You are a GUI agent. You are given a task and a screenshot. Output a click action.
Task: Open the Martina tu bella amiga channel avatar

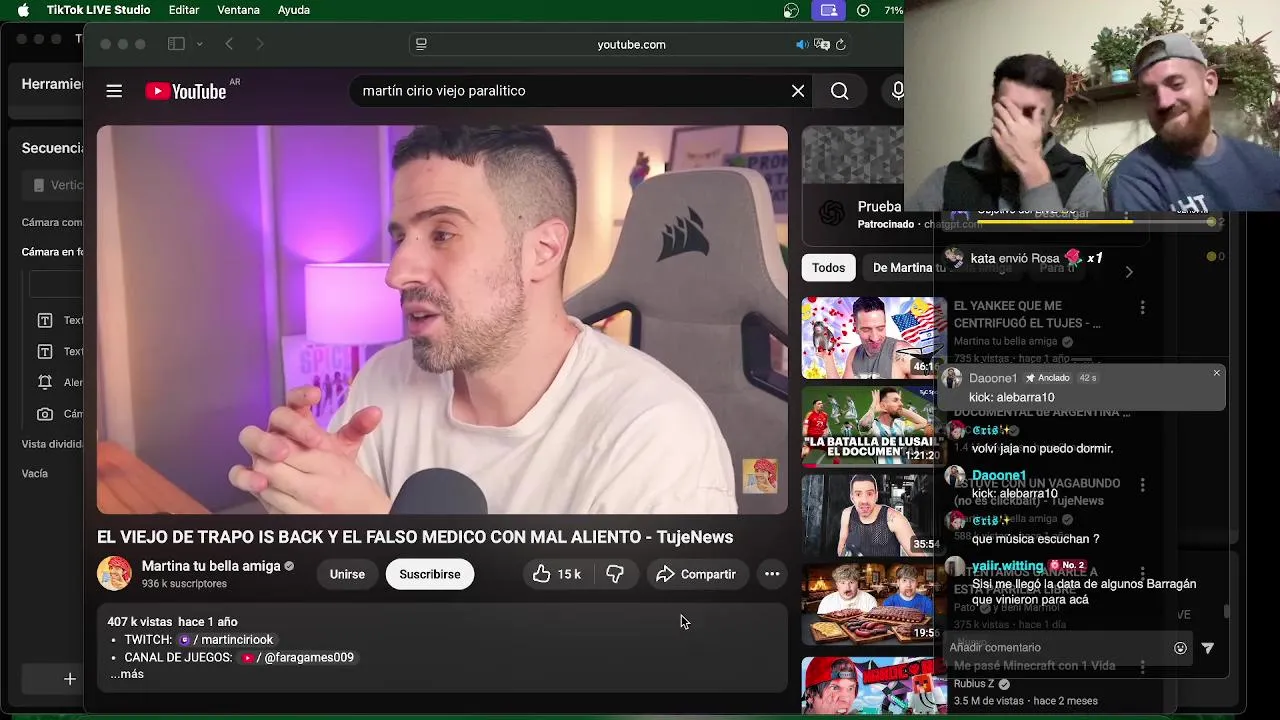114,574
